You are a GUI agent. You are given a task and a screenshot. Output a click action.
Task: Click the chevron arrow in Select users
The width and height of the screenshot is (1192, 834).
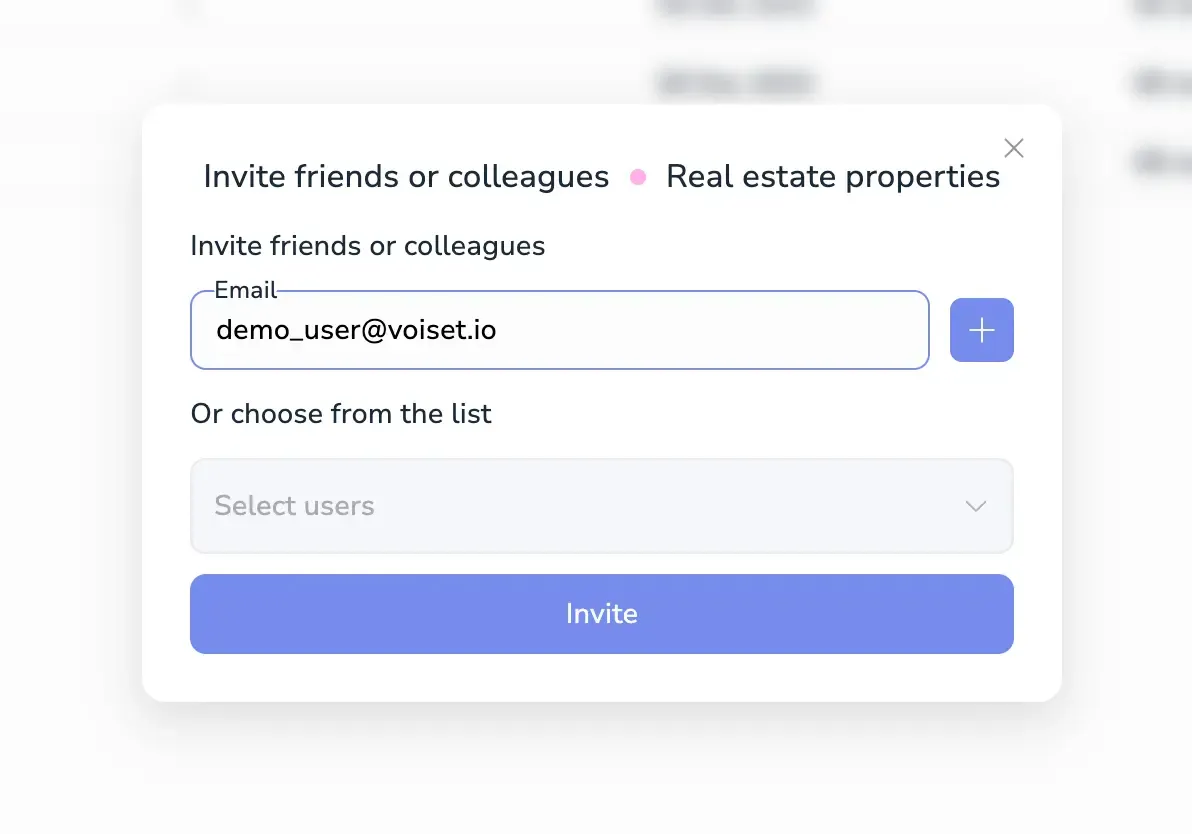pos(976,506)
